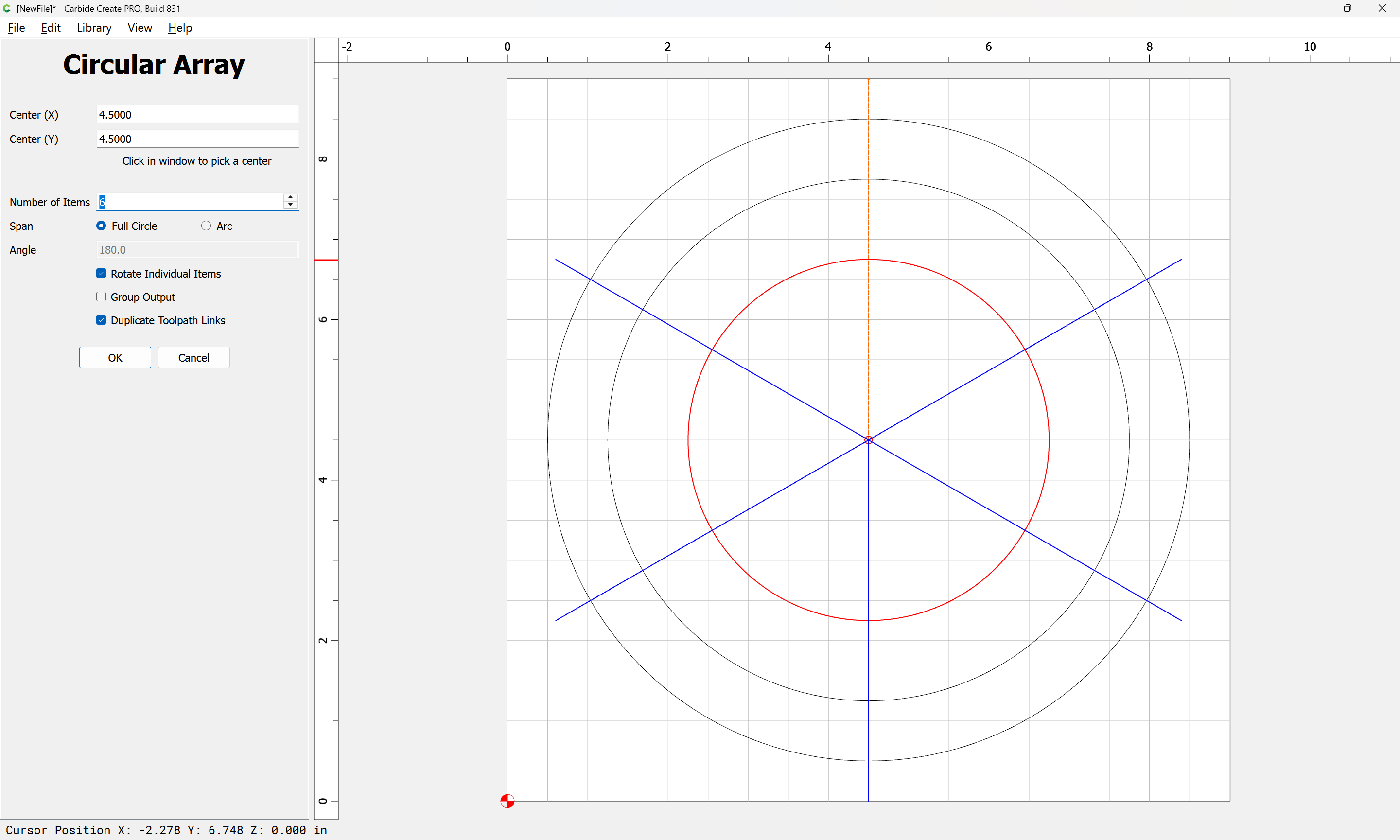Decrease Number of Items with down arrow
The width and height of the screenshot is (1400, 840).
[290, 205]
